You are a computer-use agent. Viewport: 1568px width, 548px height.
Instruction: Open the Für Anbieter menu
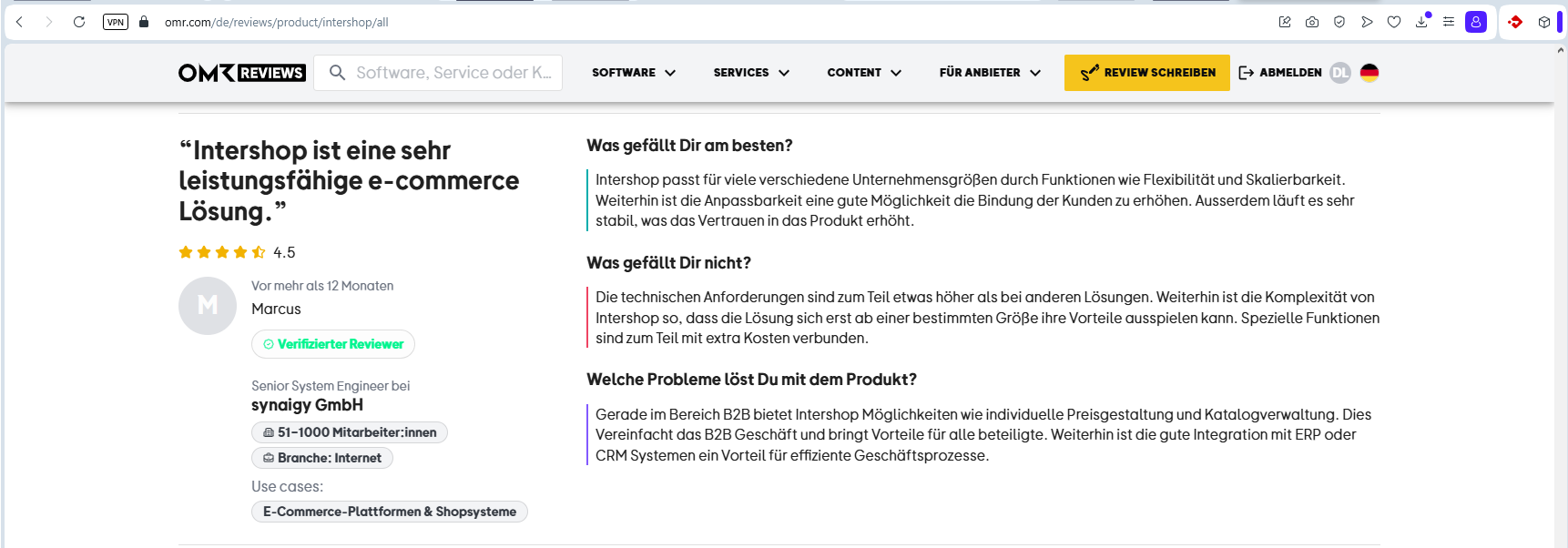[989, 73]
